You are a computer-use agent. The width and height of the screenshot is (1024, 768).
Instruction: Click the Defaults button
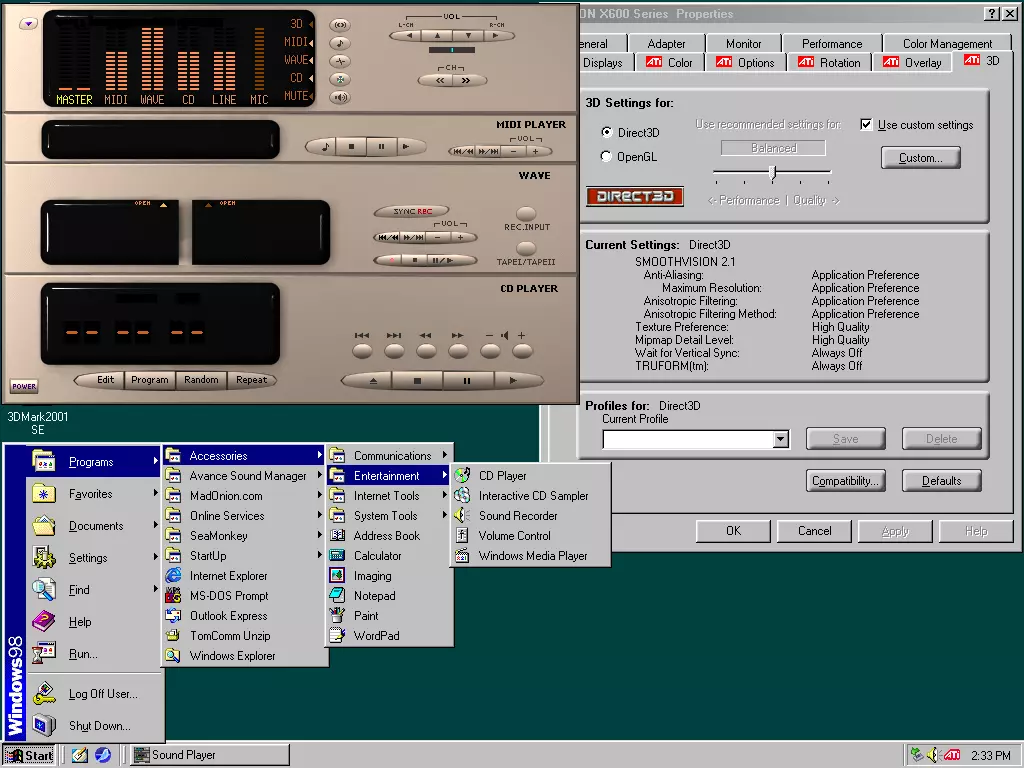[941, 481]
